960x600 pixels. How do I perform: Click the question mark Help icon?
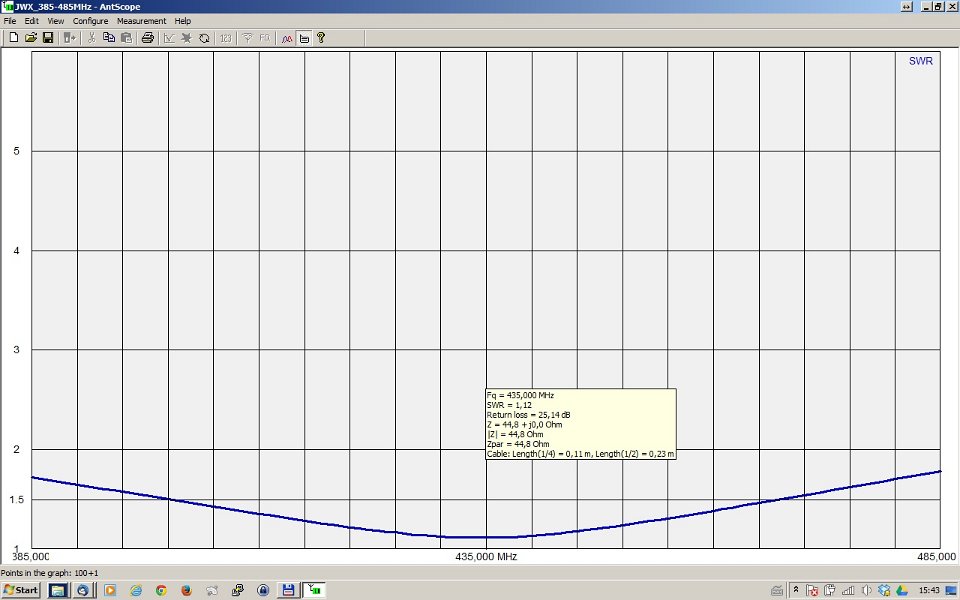tap(320, 38)
